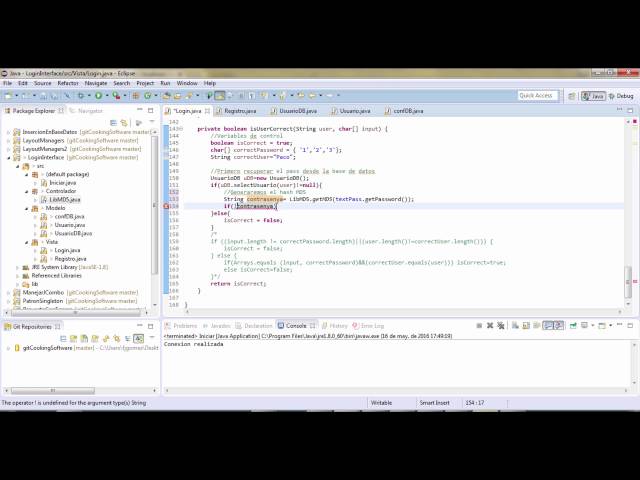Expand gitCookingSoftware repository node
Viewport: 640px width, 480px height.
pyautogui.click(x=9, y=348)
